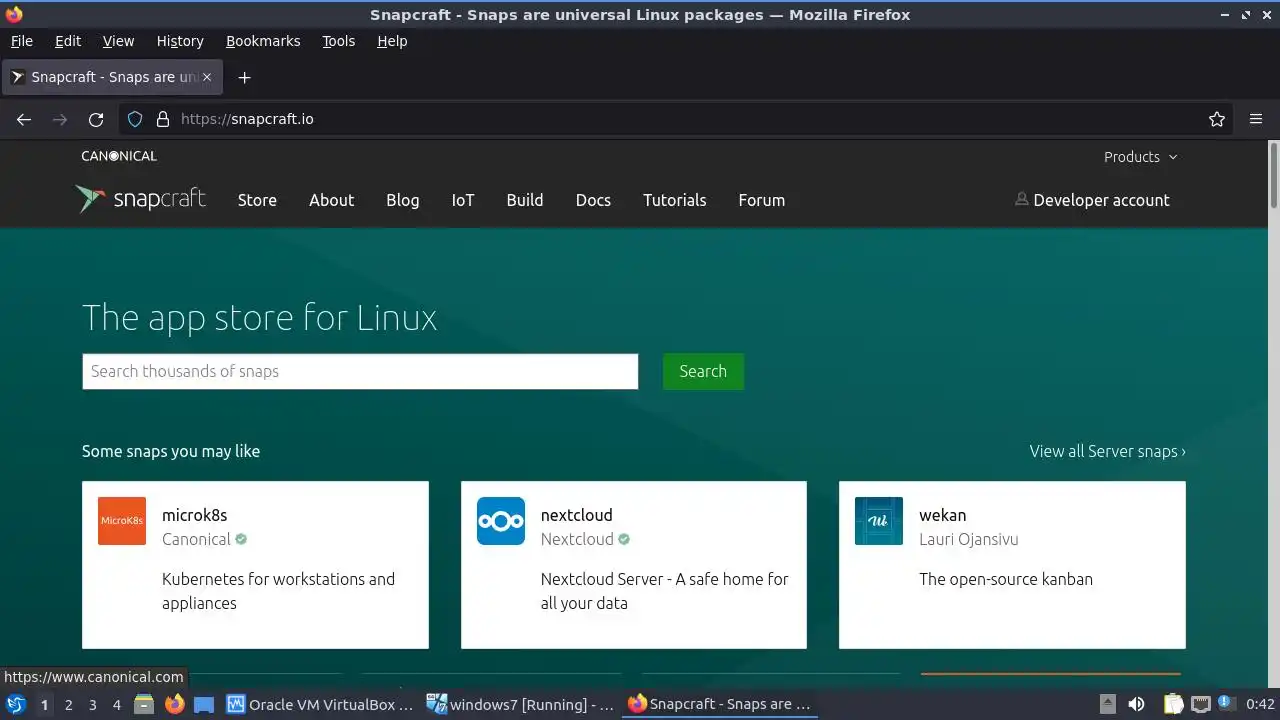
Task: Click the Snapcraft Firefox taskbar entry
Action: tap(720, 704)
